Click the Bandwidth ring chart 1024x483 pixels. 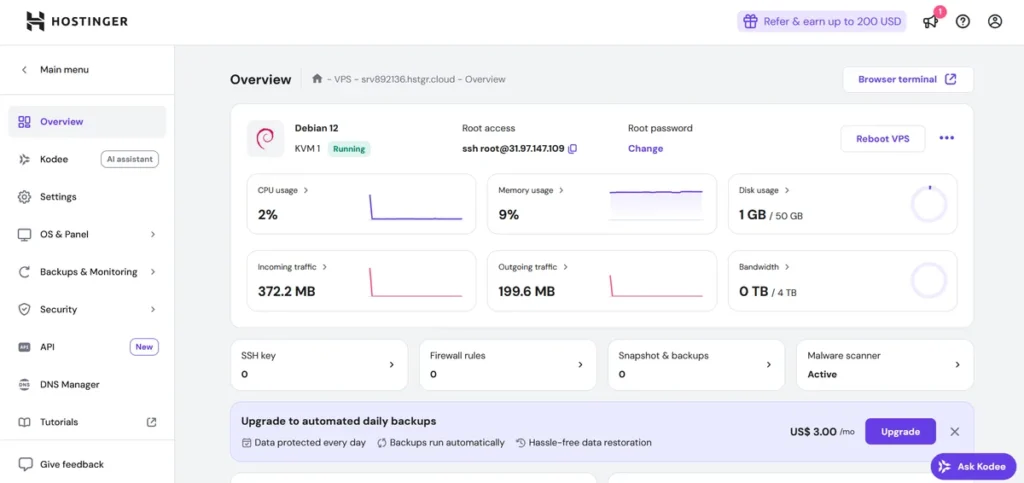929,281
